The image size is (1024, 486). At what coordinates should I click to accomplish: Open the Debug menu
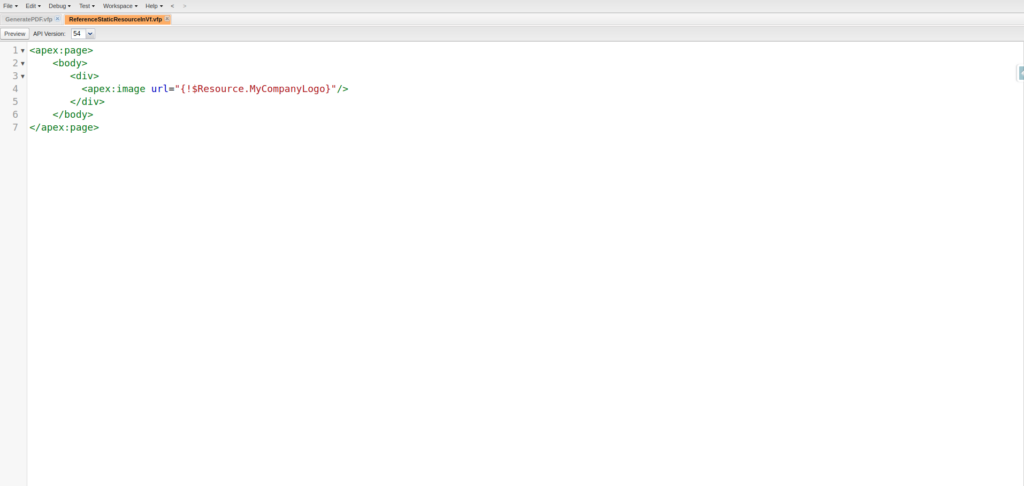tap(59, 6)
